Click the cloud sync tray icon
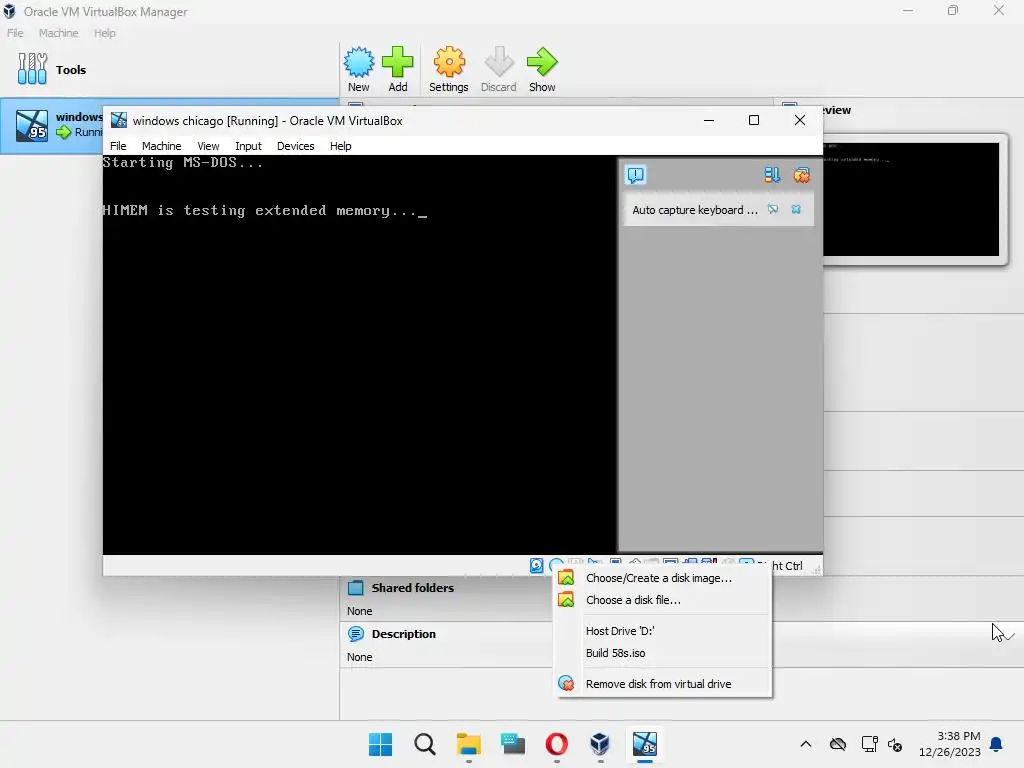The image size is (1024, 768). [838, 744]
